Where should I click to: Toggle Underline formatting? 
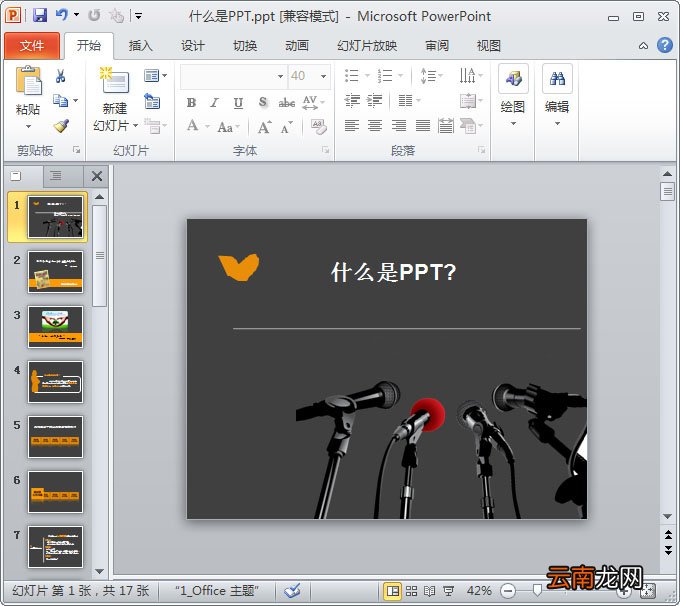point(238,103)
